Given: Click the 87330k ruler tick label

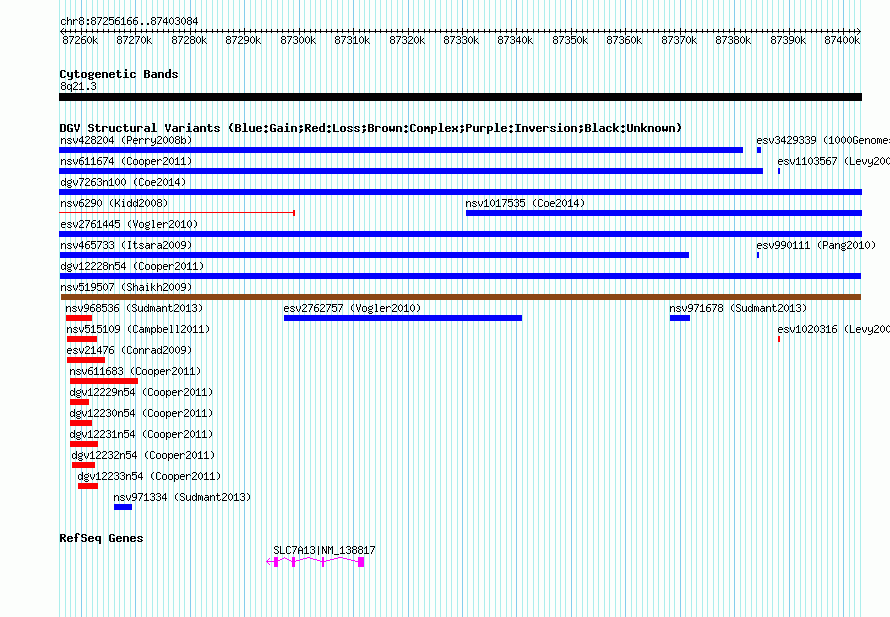Looking at the screenshot, I should coord(461,40).
